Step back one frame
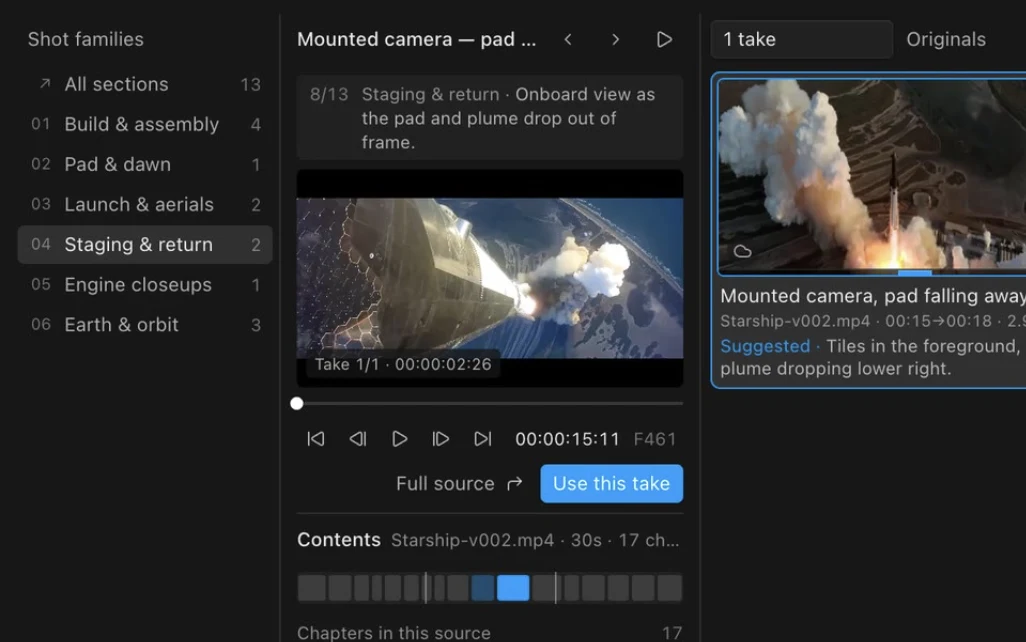This screenshot has height=642, width=1026. pos(358,439)
